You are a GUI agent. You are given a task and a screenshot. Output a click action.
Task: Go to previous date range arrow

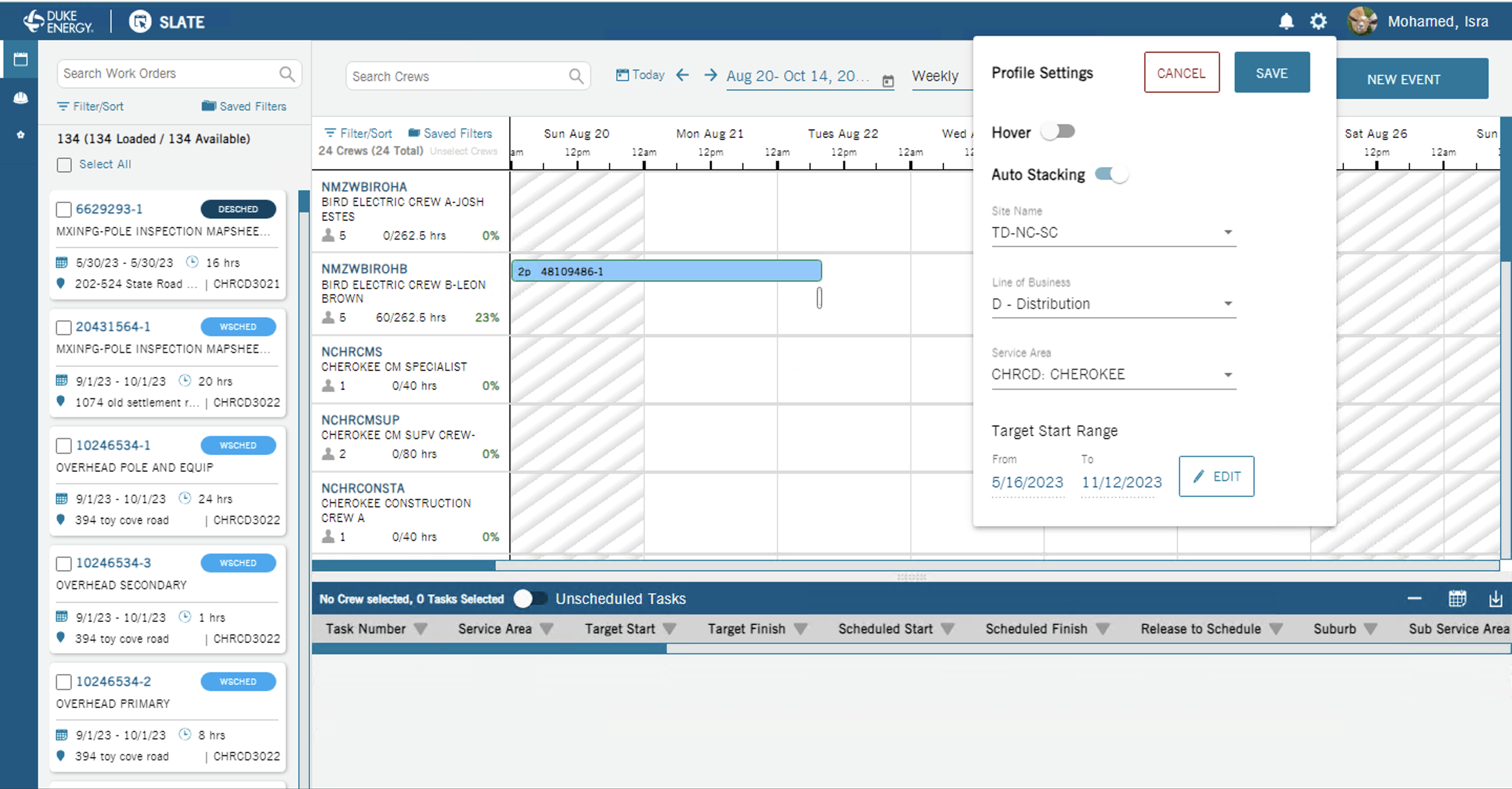[683, 75]
